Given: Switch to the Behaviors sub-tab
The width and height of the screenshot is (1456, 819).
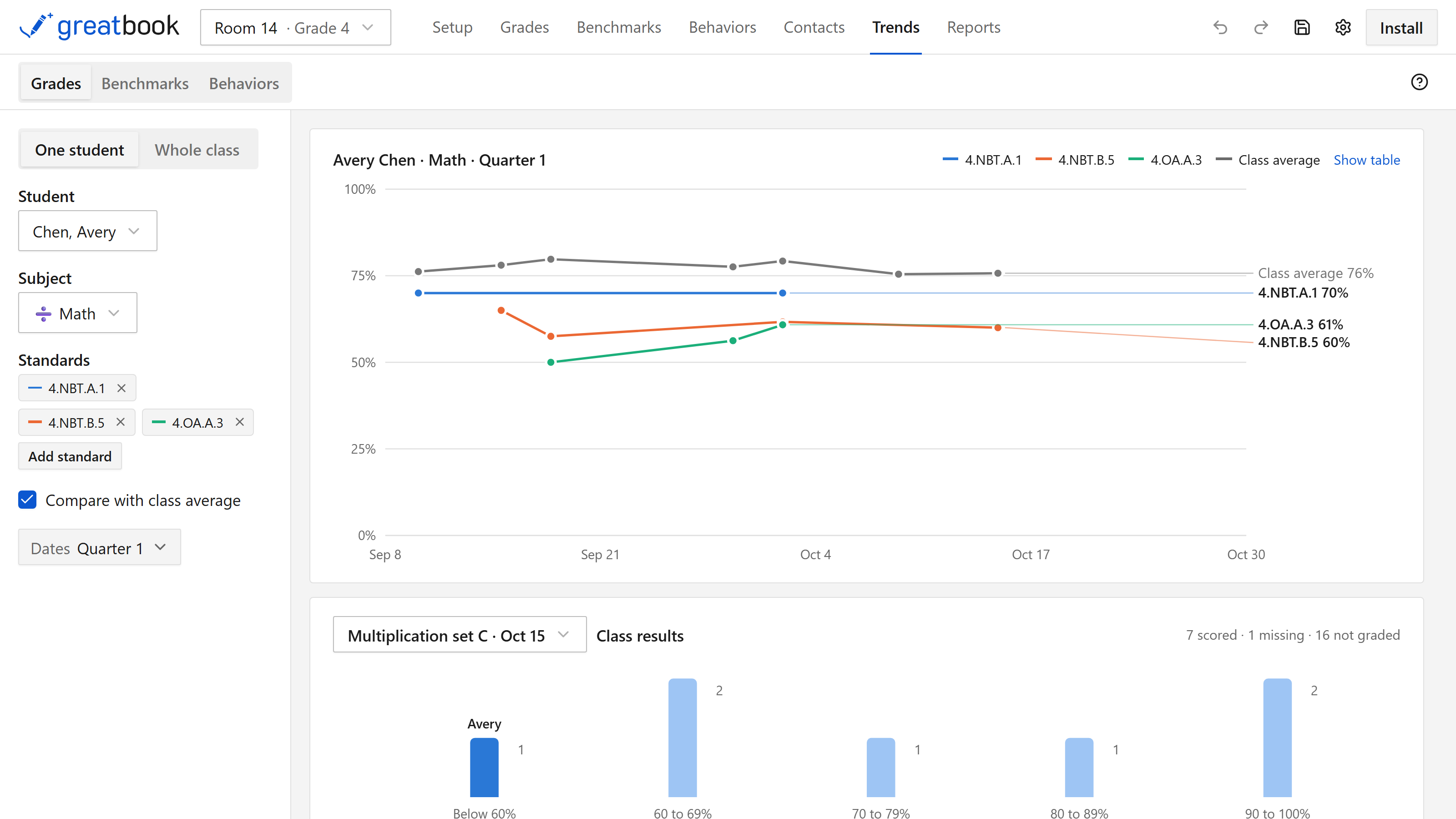Looking at the screenshot, I should [x=243, y=83].
